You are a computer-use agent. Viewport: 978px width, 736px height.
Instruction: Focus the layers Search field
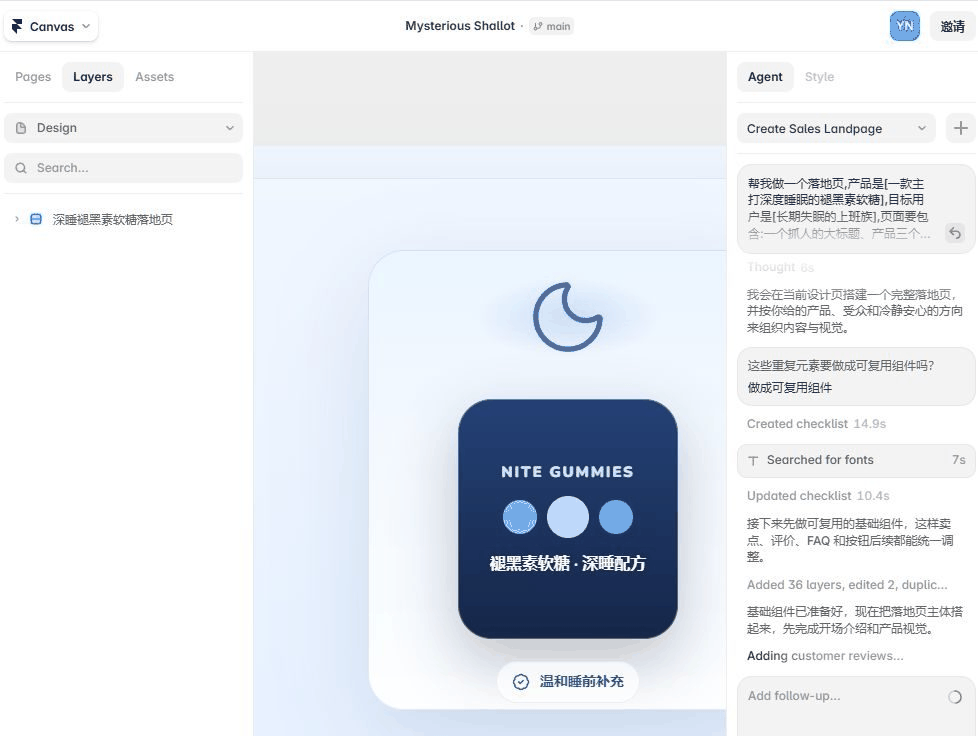[x=123, y=168]
